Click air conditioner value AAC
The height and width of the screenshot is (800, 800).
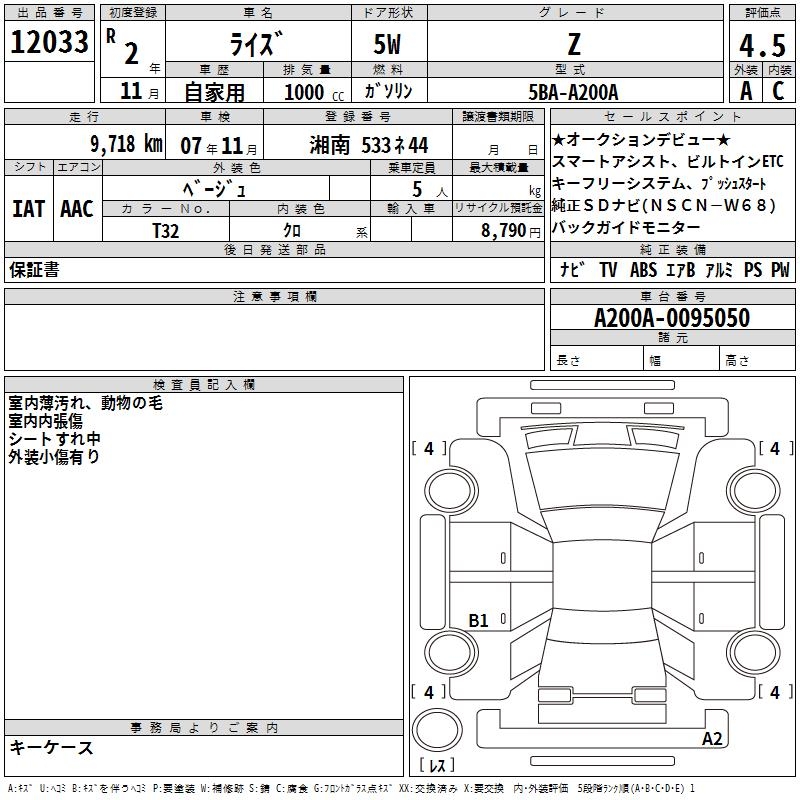77,209
